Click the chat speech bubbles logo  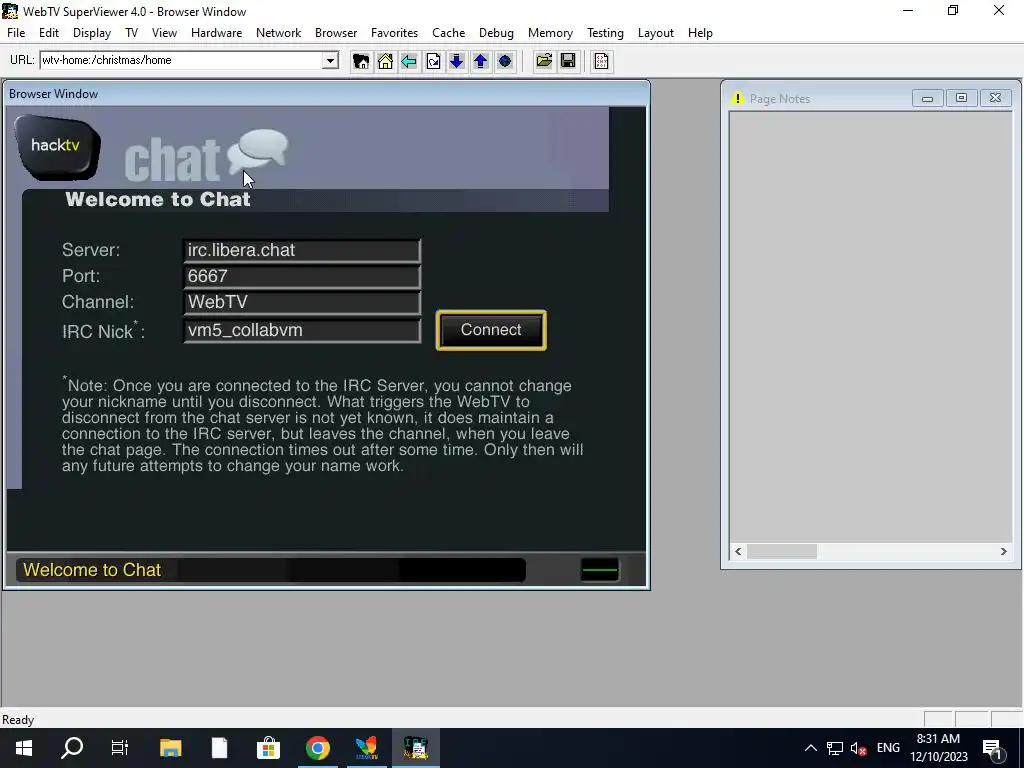pos(257,152)
